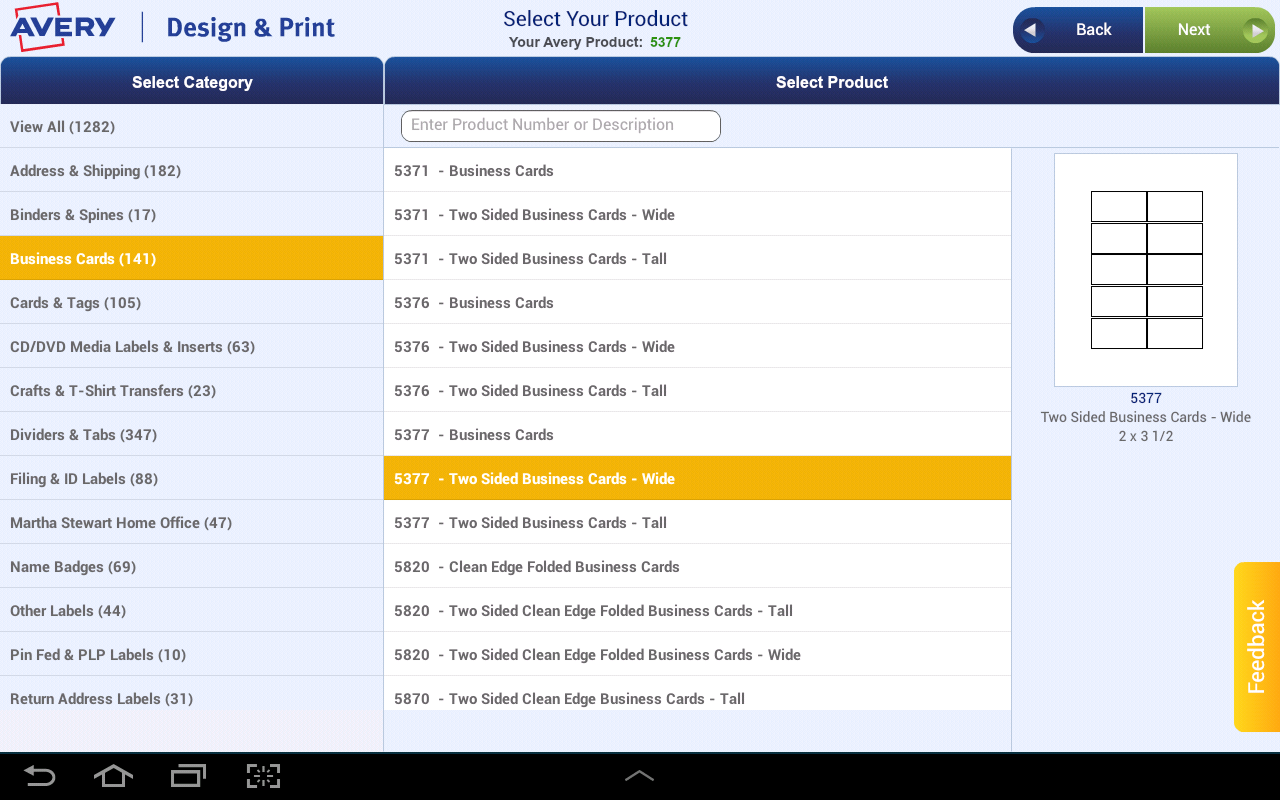This screenshot has width=1280, height=800.
Task: Pick 5377 Two Sided Business Cards - Tall
Action: [697, 523]
